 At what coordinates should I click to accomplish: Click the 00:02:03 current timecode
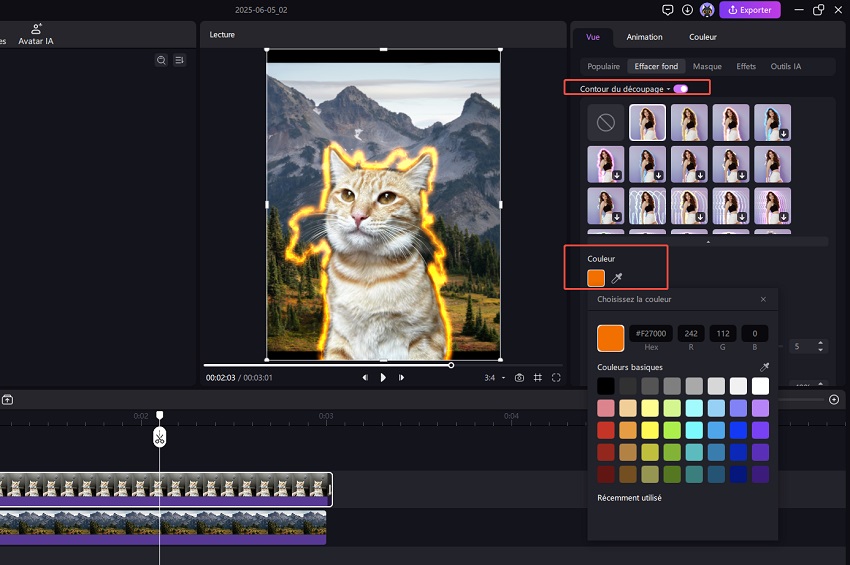pyautogui.click(x=220, y=377)
